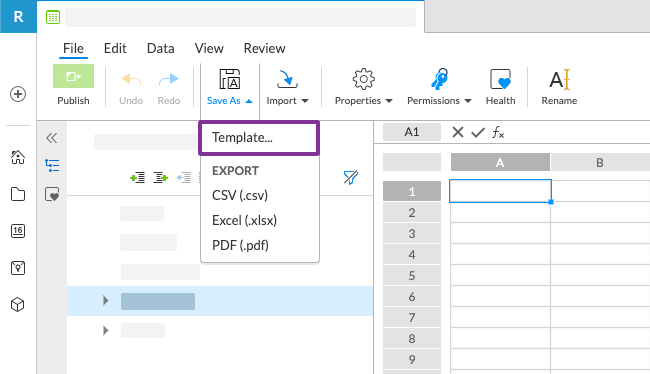Select row 4 header
The image size is (650, 374).
(x=412, y=254)
